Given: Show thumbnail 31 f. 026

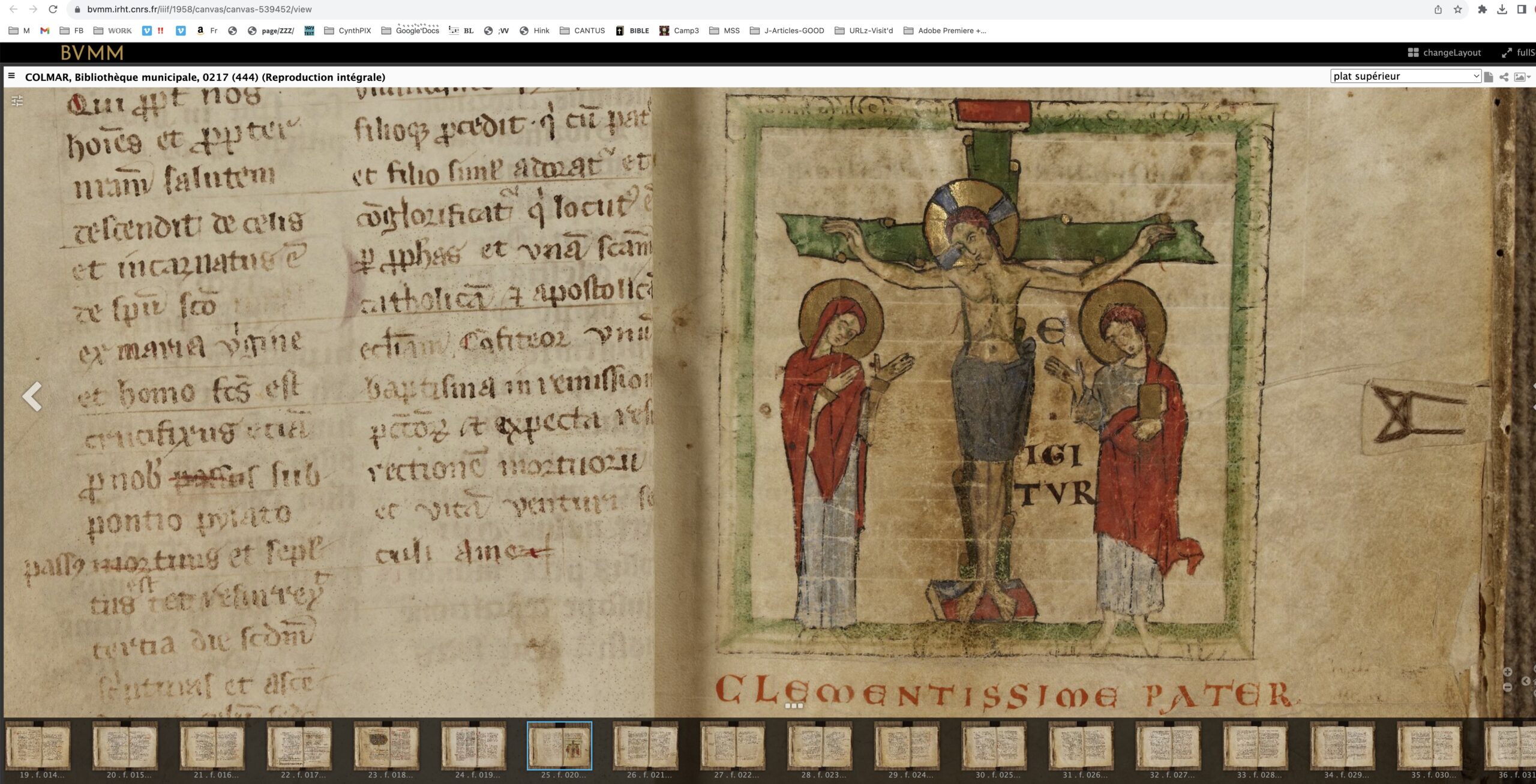Looking at the screenshot, I should pos(1081,745).
